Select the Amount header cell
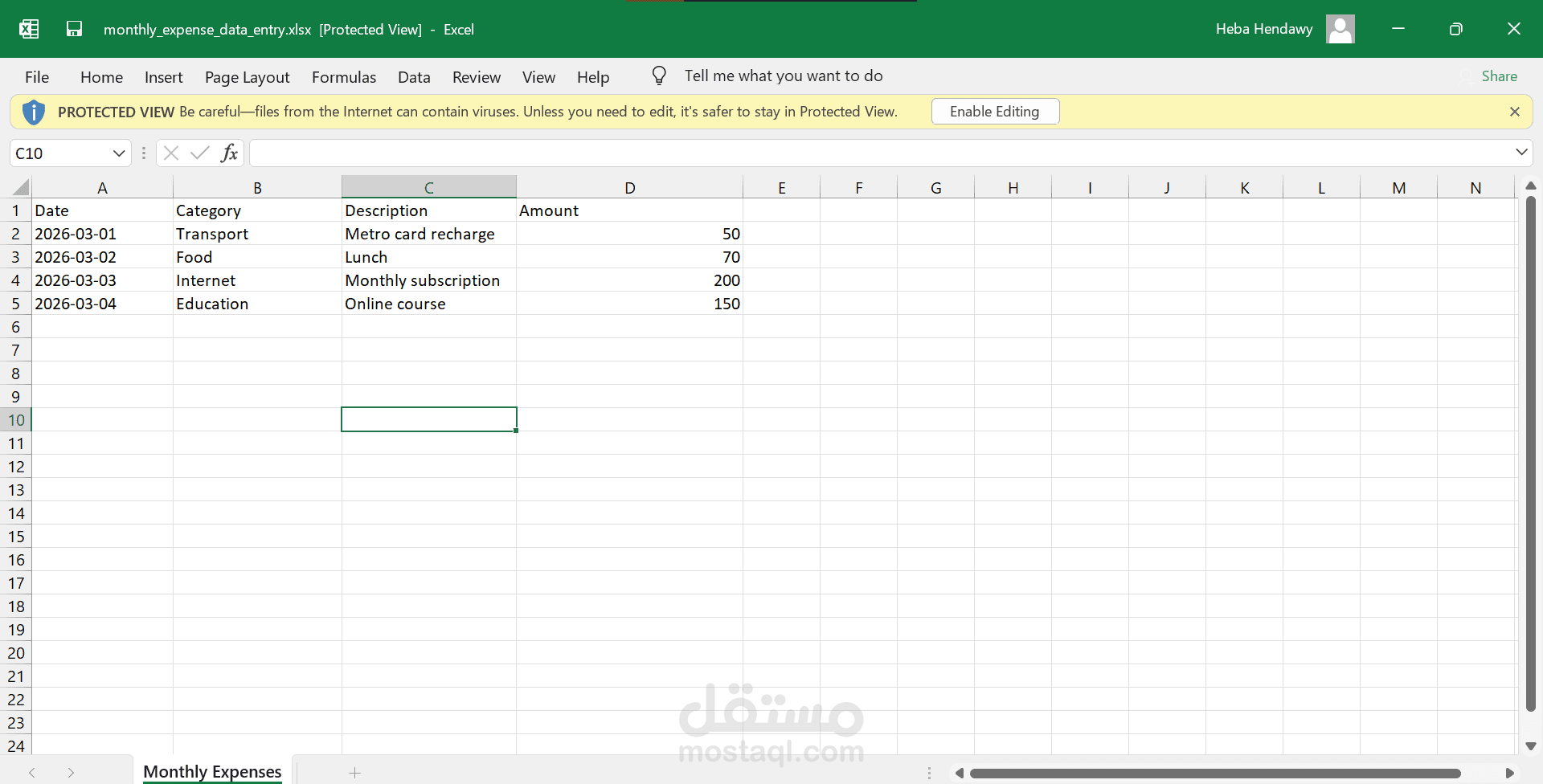The width and height of the screenshot is (1543, 784). coord(630,210)
